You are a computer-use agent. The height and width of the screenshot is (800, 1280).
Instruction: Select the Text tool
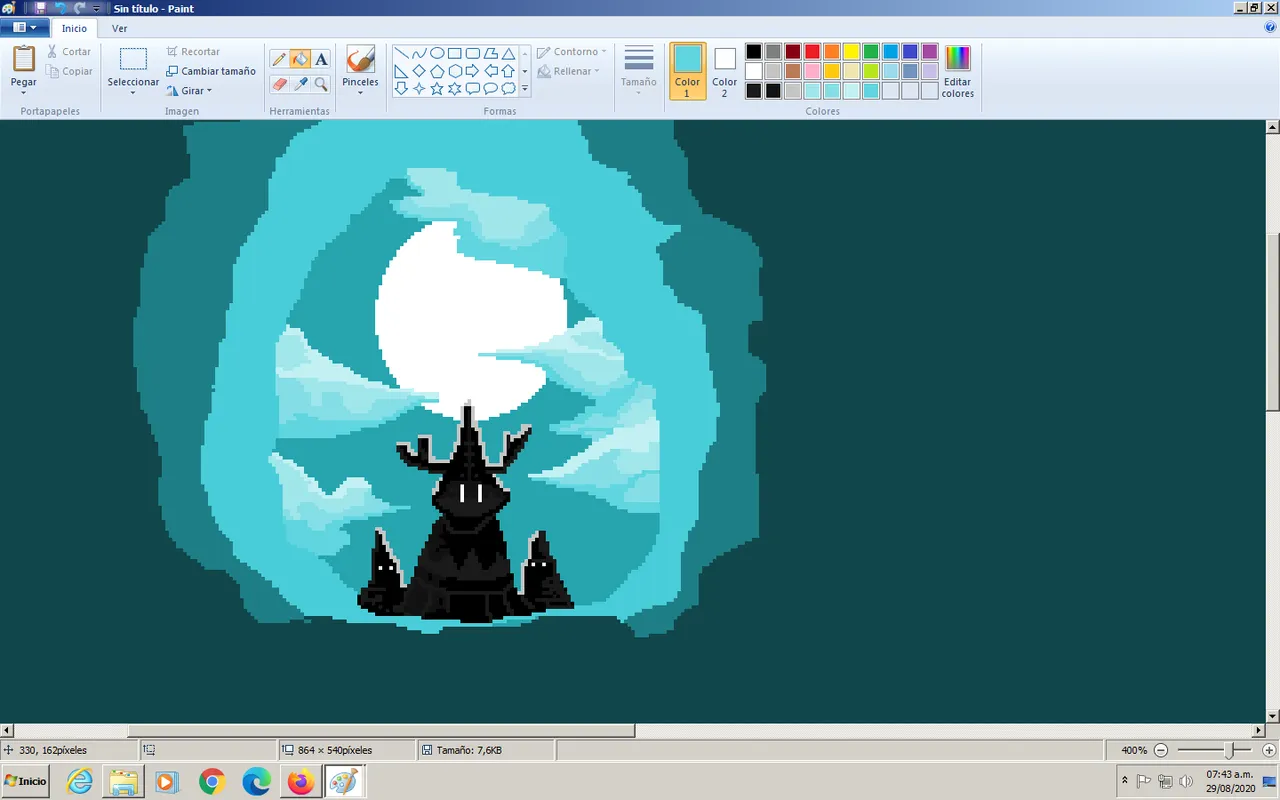coord(321,59)
